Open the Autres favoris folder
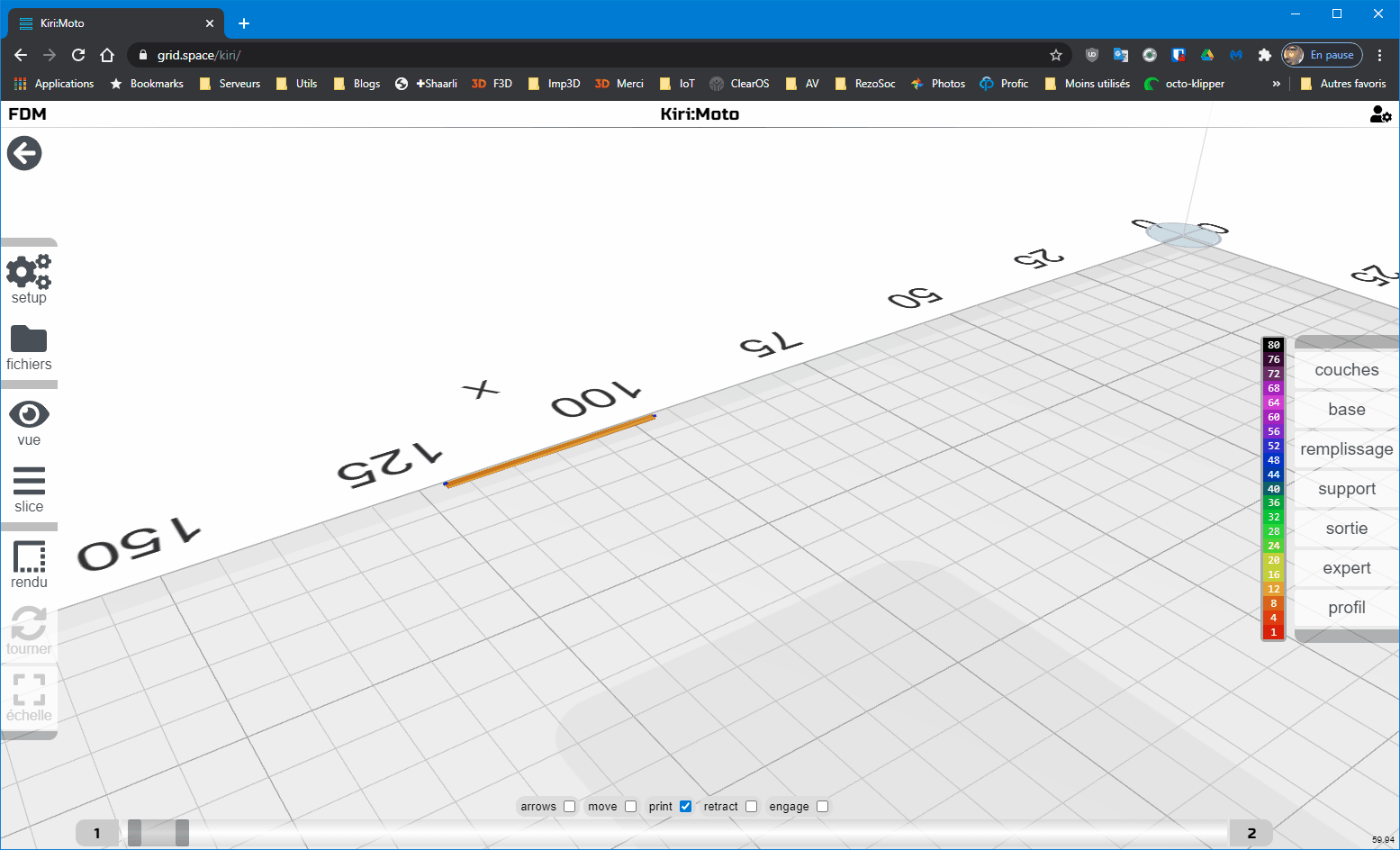The height and width of the screenshot is (850, 1400). (1343, 84)
